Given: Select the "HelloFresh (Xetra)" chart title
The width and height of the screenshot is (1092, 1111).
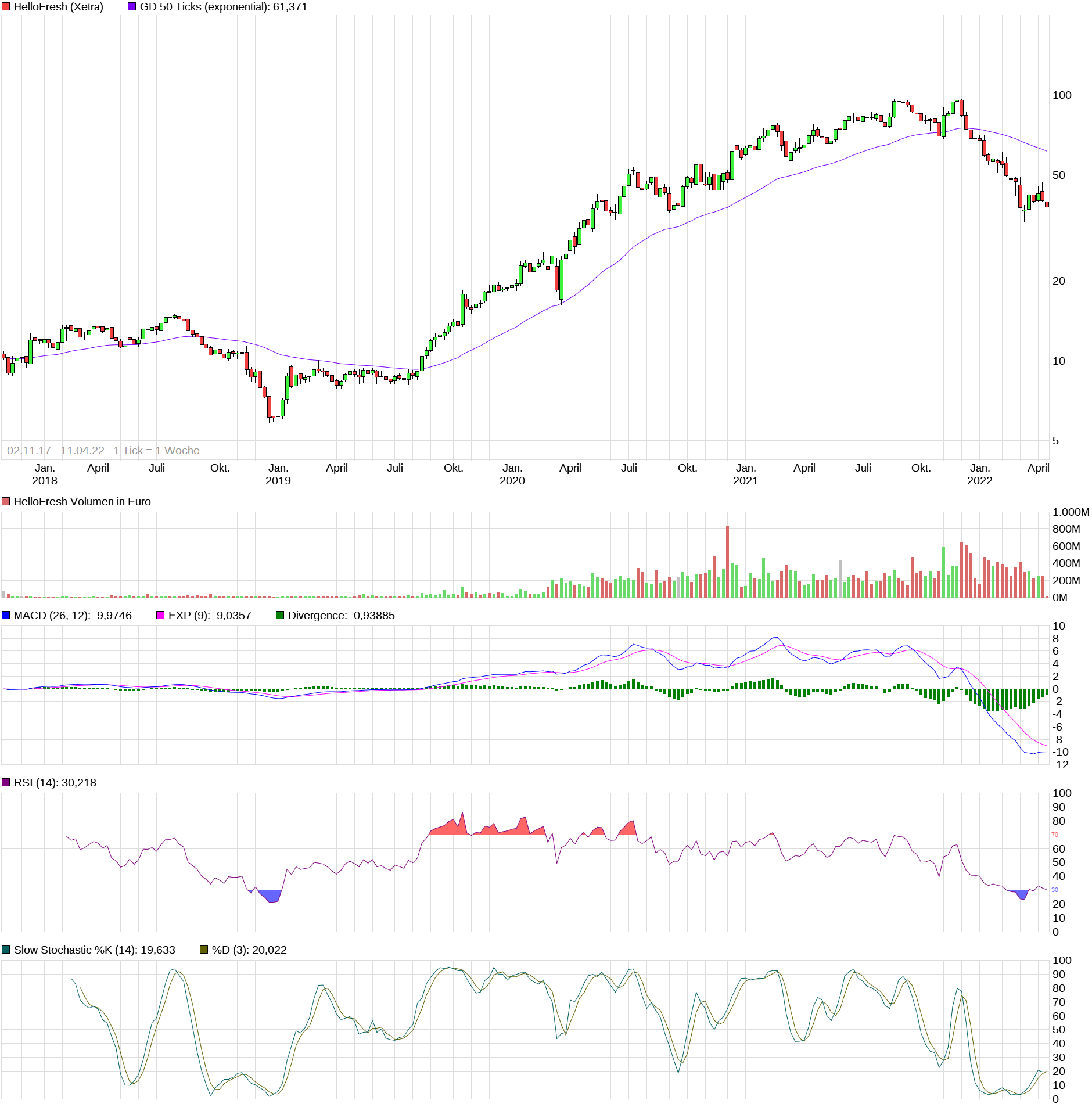Looking at the screenshot, I should (59, 7).
